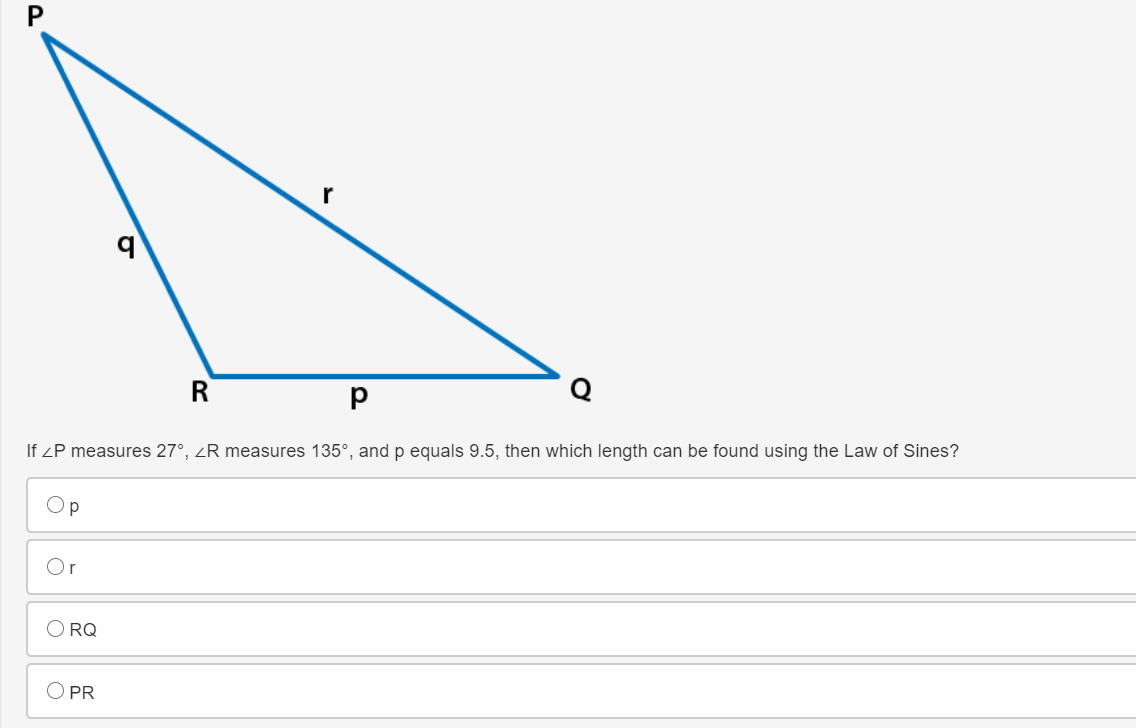Click the vertex label Q on the triangle
This screenshot has height=728, width=1136.
pyautogui.click(x=580, y=389)
